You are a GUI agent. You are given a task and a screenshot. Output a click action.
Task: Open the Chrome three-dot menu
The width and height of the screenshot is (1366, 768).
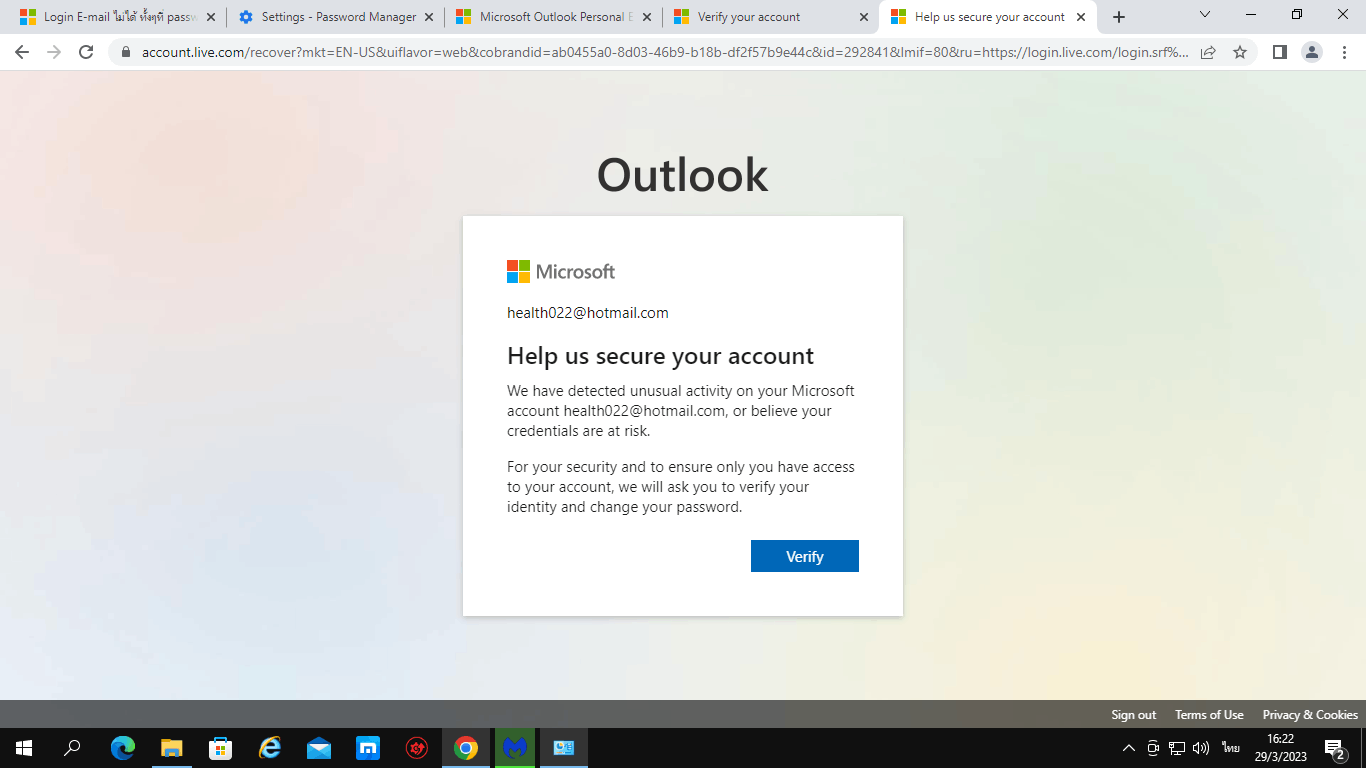[1344, 52]
